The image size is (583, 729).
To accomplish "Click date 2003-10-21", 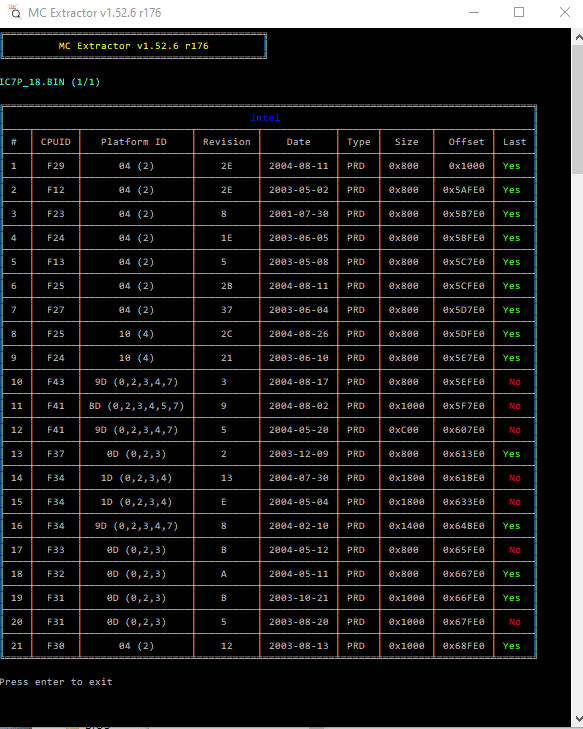I will click(298, 598).
